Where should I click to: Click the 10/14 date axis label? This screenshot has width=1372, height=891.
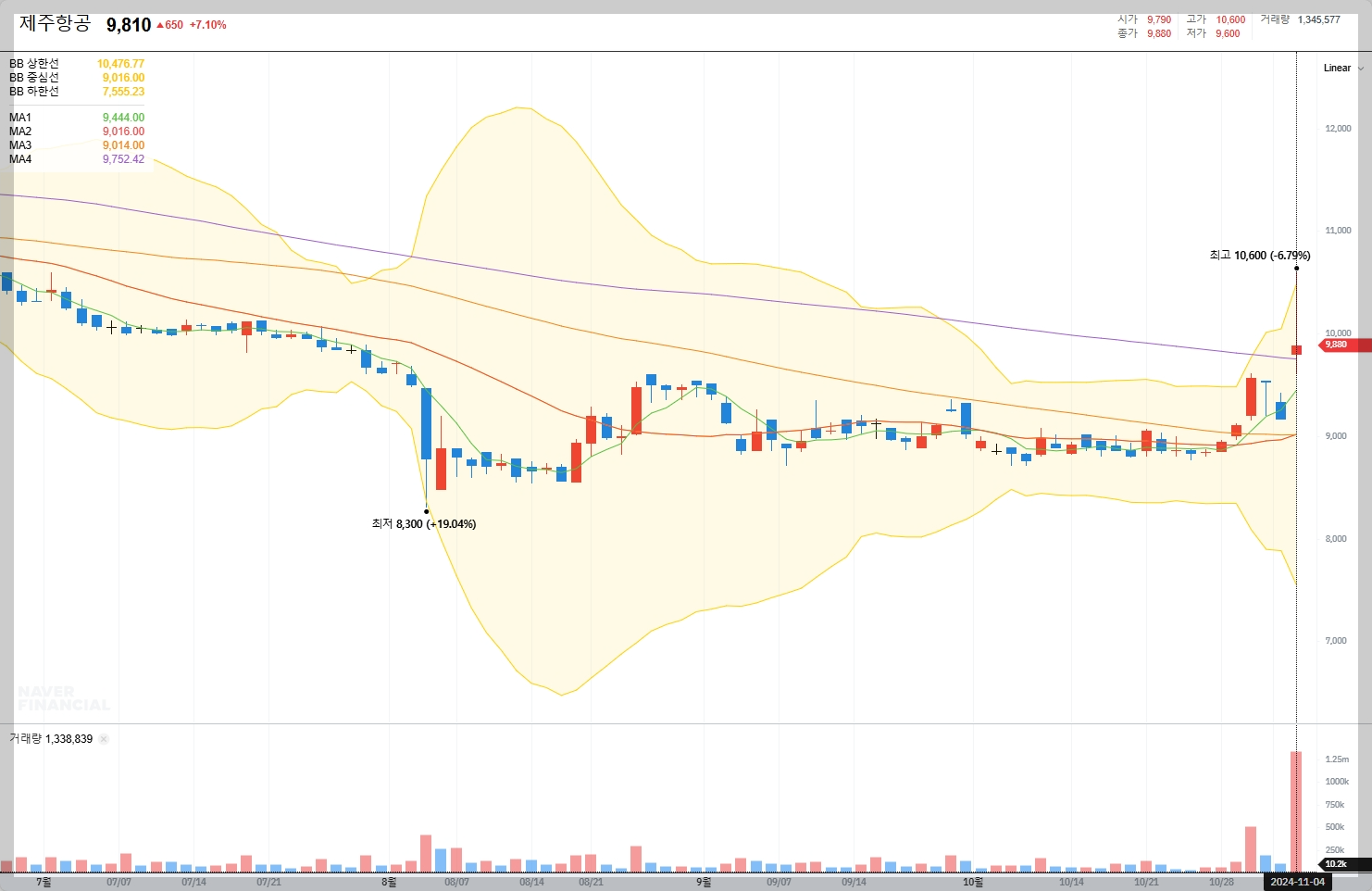[x=1071, y=882]
